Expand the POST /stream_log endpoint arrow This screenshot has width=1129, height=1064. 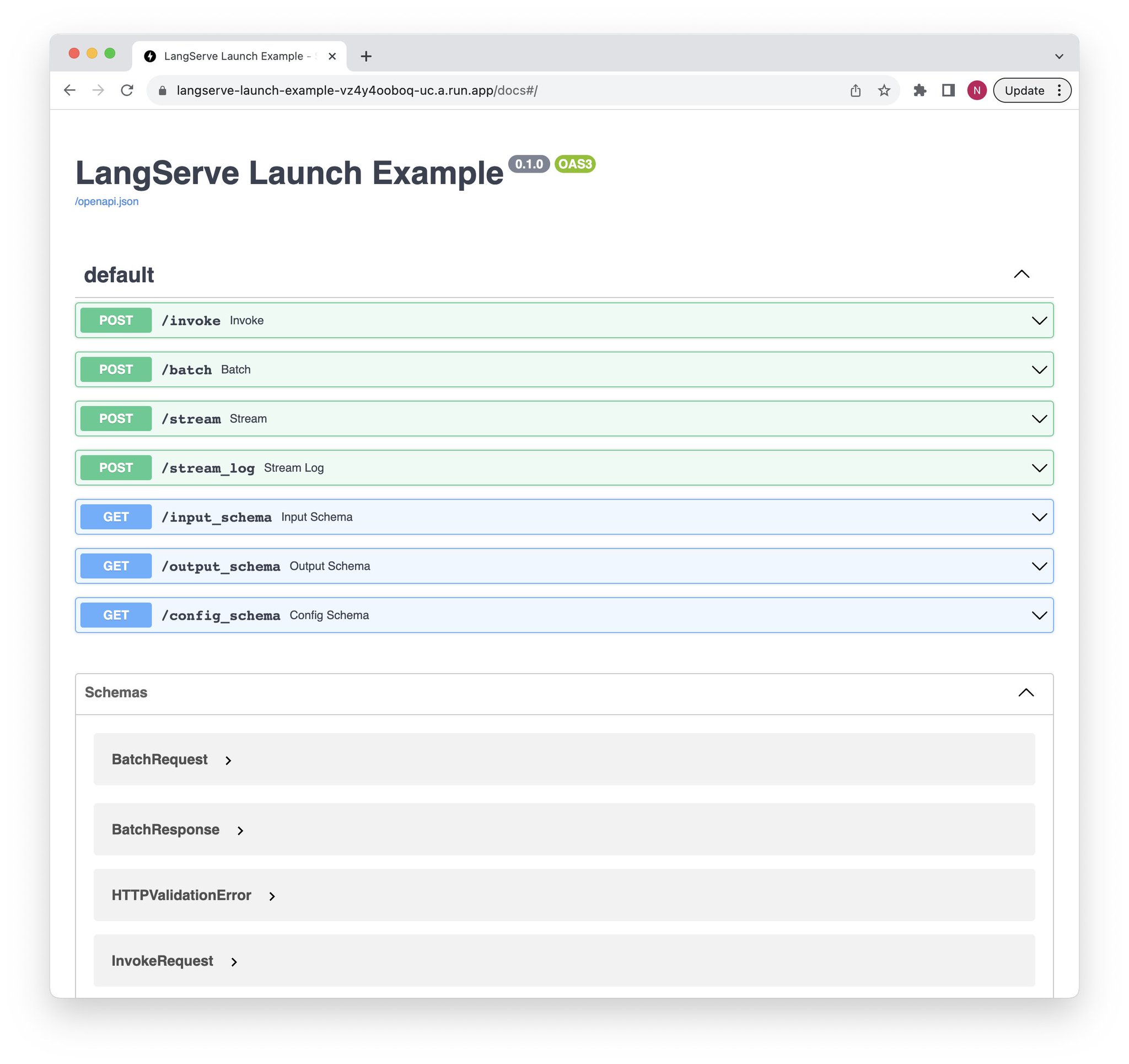click(1039, 468)
